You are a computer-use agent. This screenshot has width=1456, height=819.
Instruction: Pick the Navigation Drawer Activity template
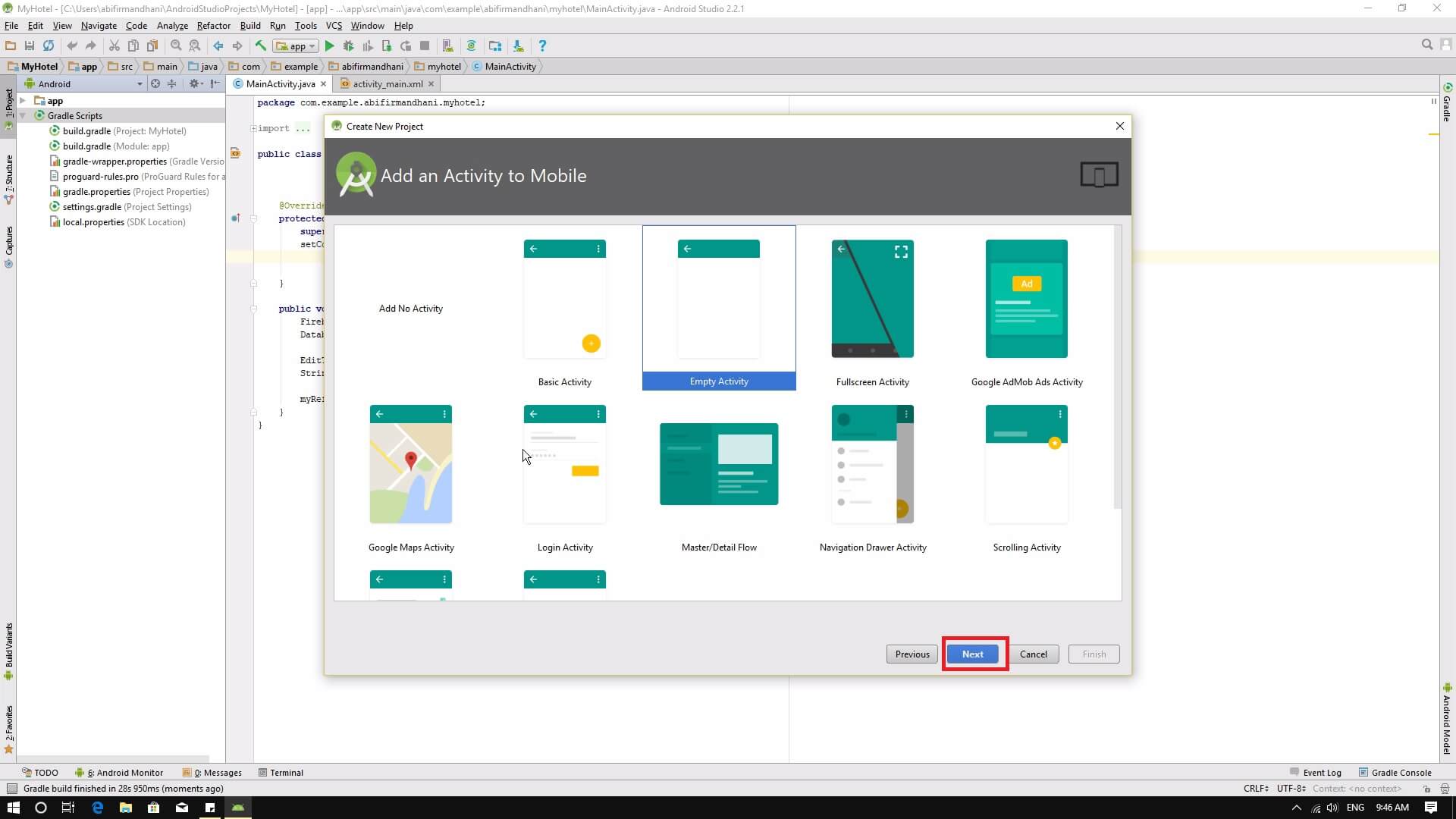click(x=872, y=476)
